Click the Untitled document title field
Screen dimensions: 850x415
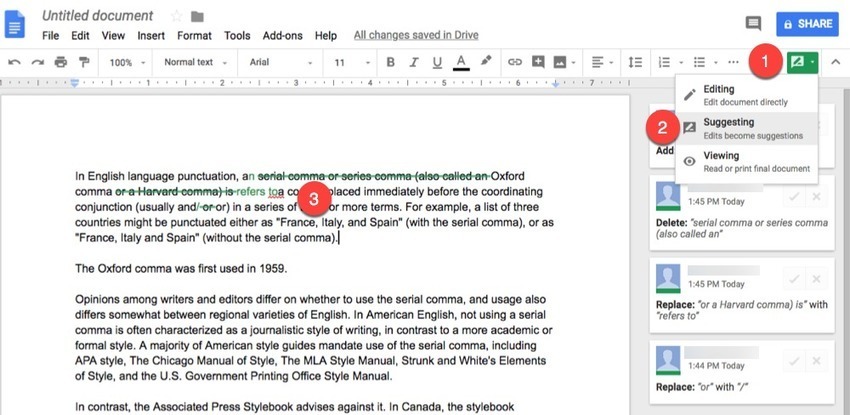pyautogui.click(x=98, y=16)
